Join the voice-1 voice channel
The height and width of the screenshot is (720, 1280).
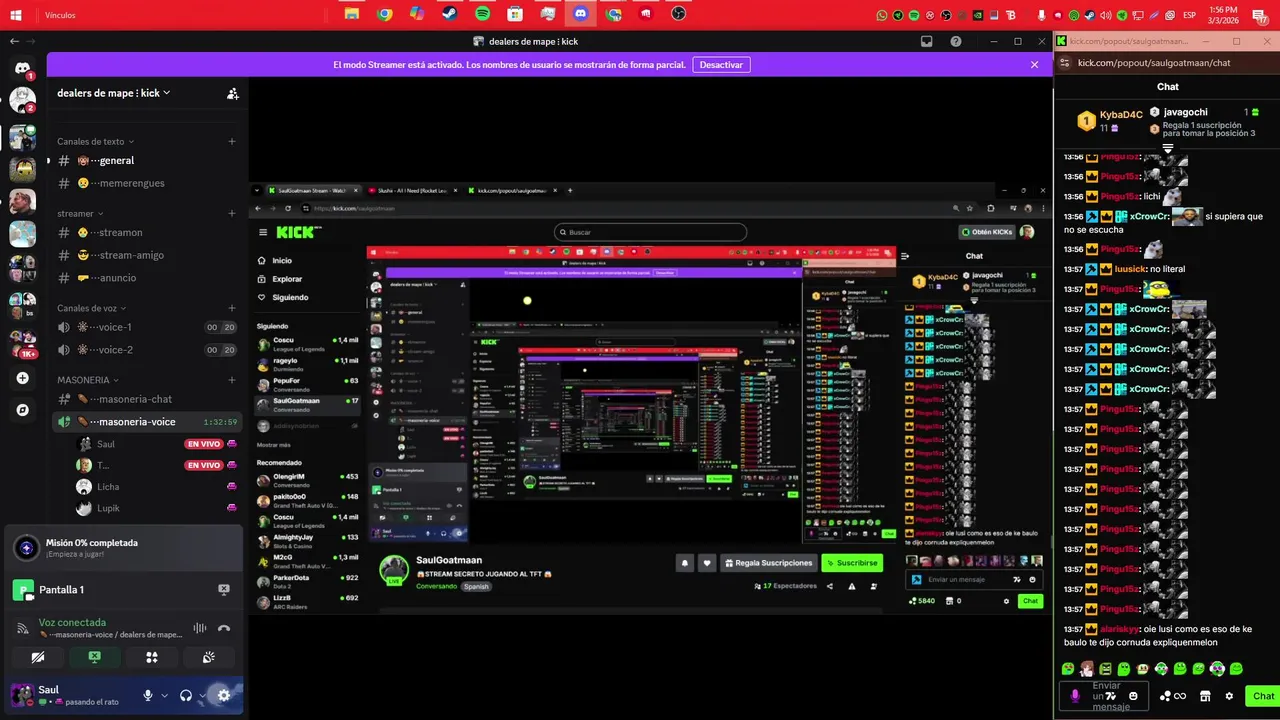[x=147, y=327]
